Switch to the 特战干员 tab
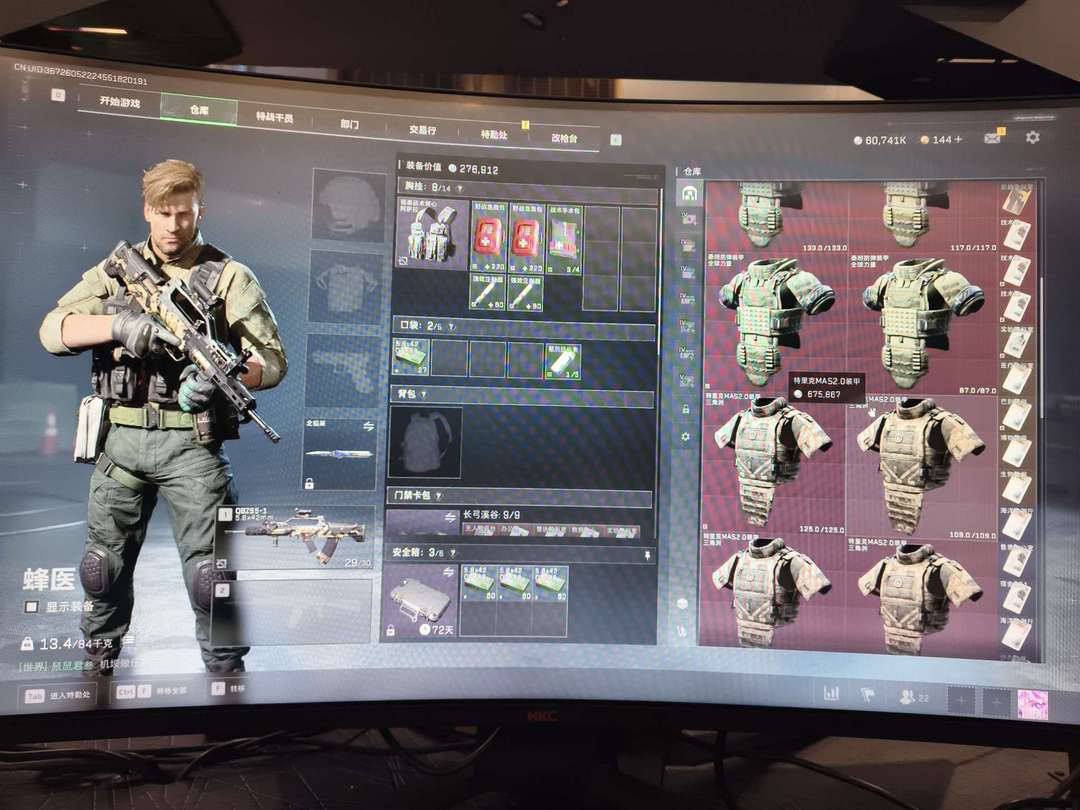 [x=274, y=117]
